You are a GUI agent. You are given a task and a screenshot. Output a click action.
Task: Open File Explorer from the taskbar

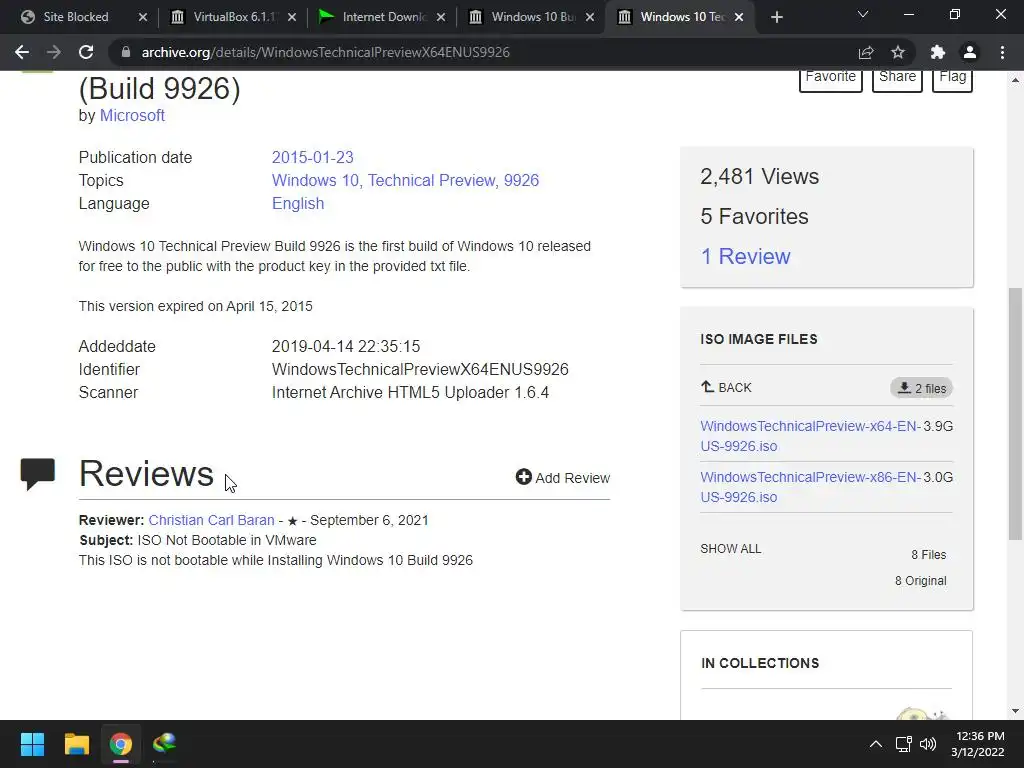coord(76,744)
